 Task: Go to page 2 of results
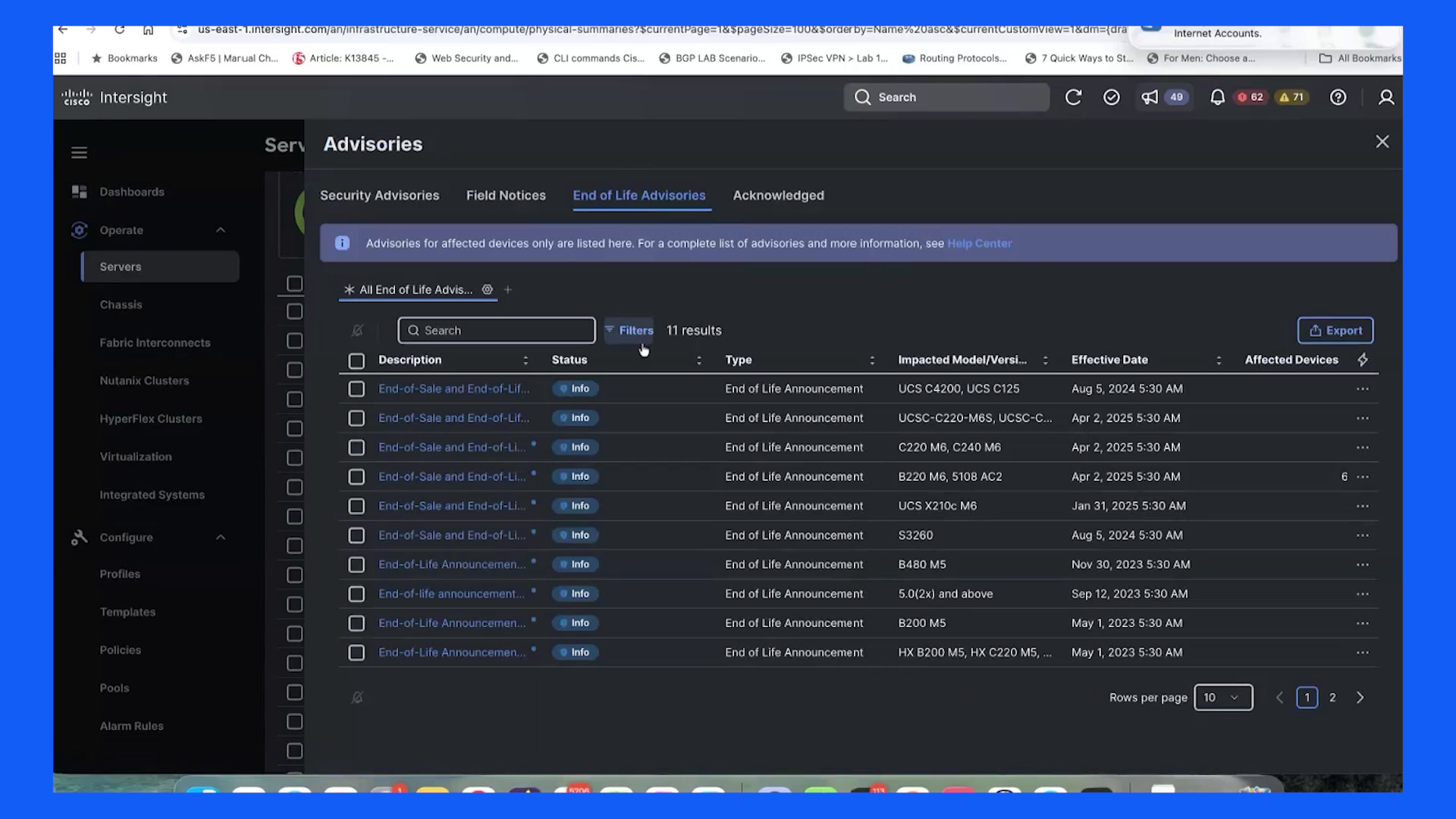click(x=1332, y=698)
